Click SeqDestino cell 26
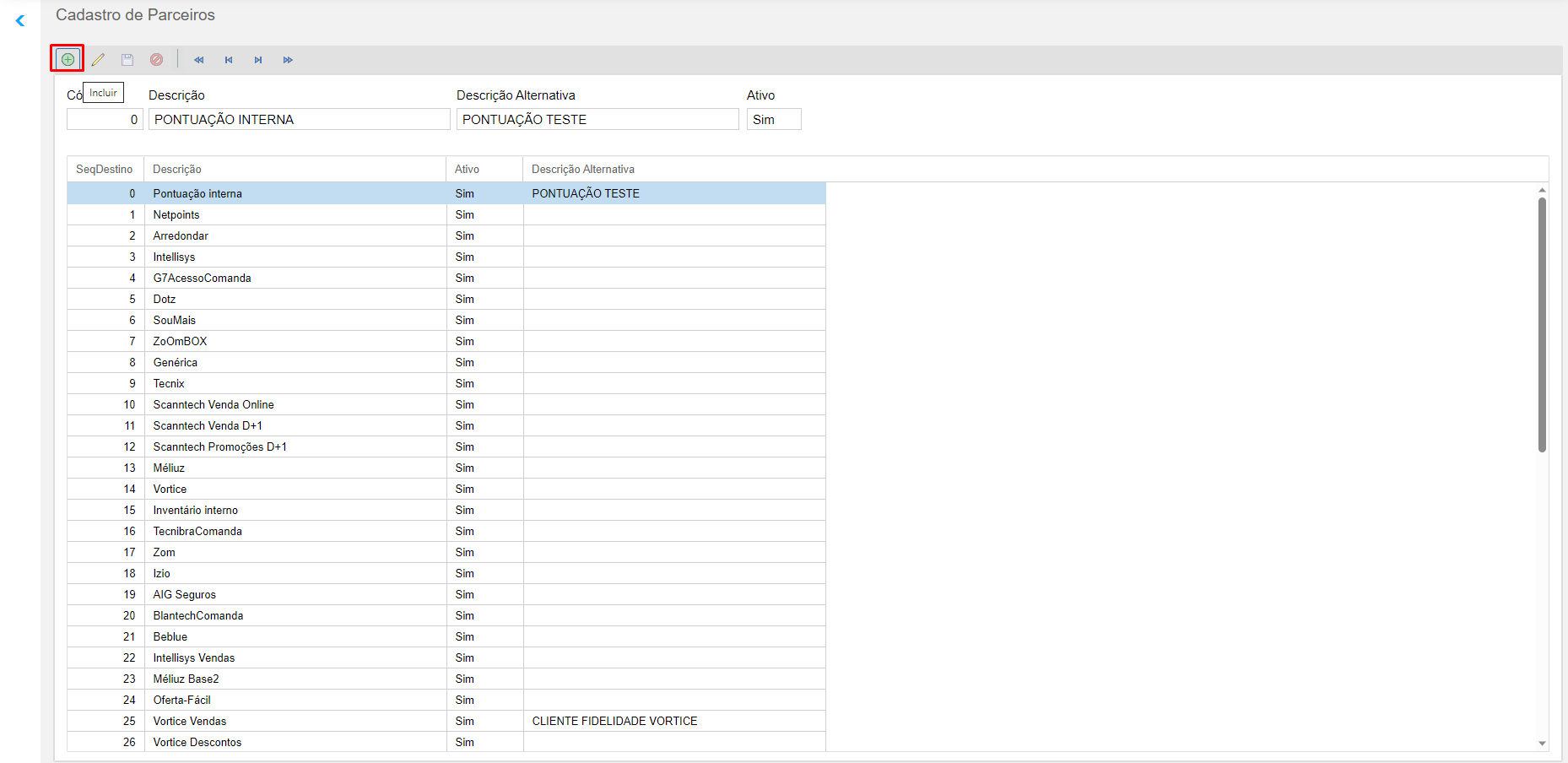The width and height of the screenshot is (1568, 763). coord(105,742)
